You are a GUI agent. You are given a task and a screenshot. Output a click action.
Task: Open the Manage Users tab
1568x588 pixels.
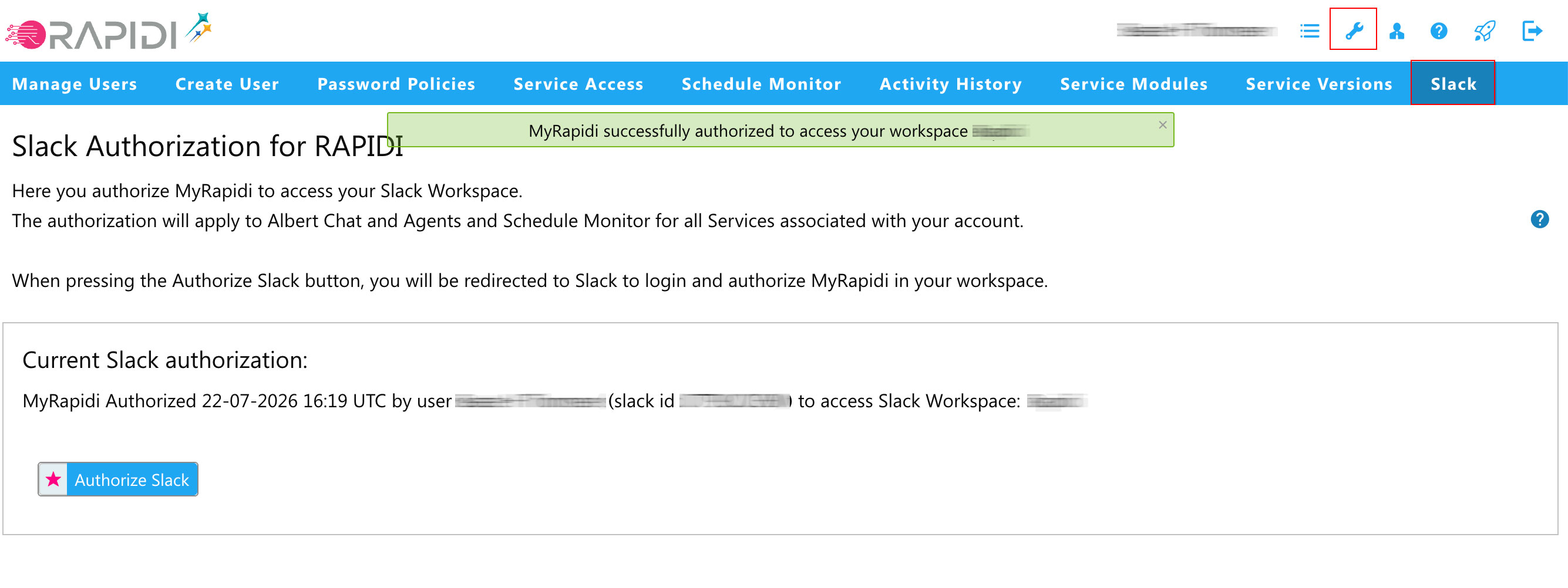click(74, 84)
